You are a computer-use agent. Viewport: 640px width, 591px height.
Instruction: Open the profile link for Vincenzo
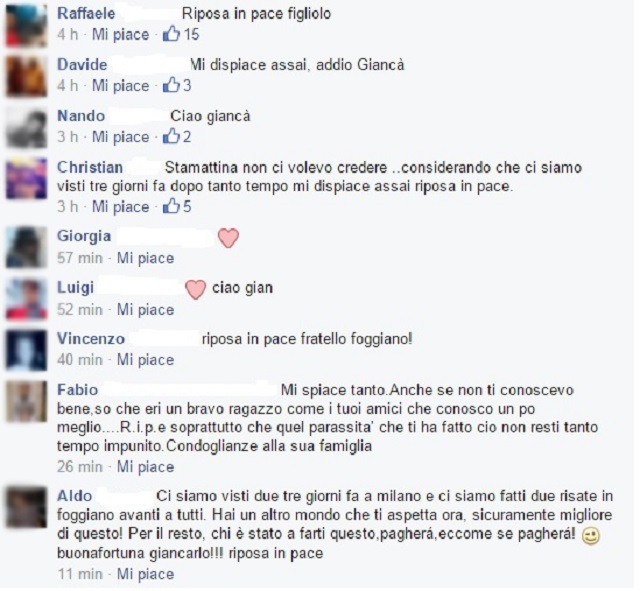pyautogui.click(x=91, y=339)
